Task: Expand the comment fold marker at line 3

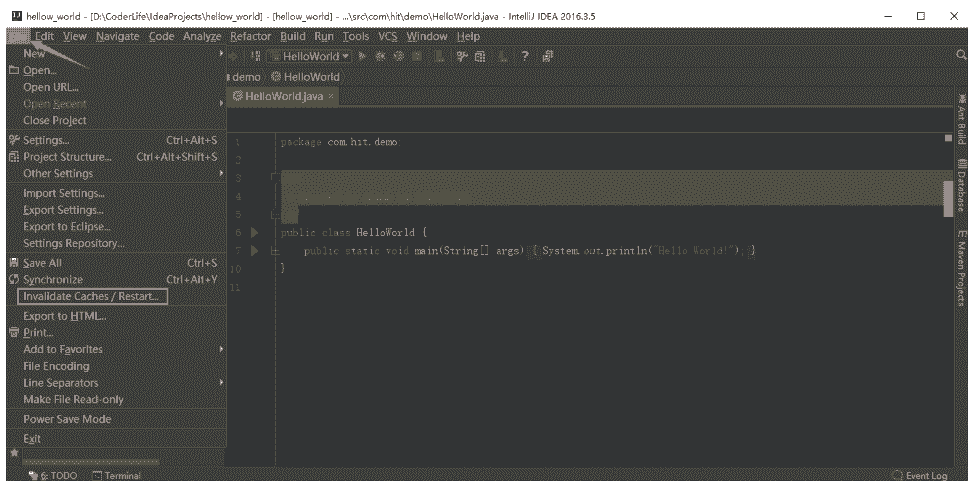Action: 275,178
